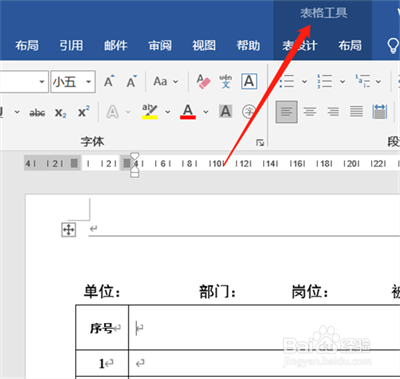Image resolution: width=400 pixels, height=379 pixels.
Task: Expand numbering style dropdown
Action: pos(342,81)
